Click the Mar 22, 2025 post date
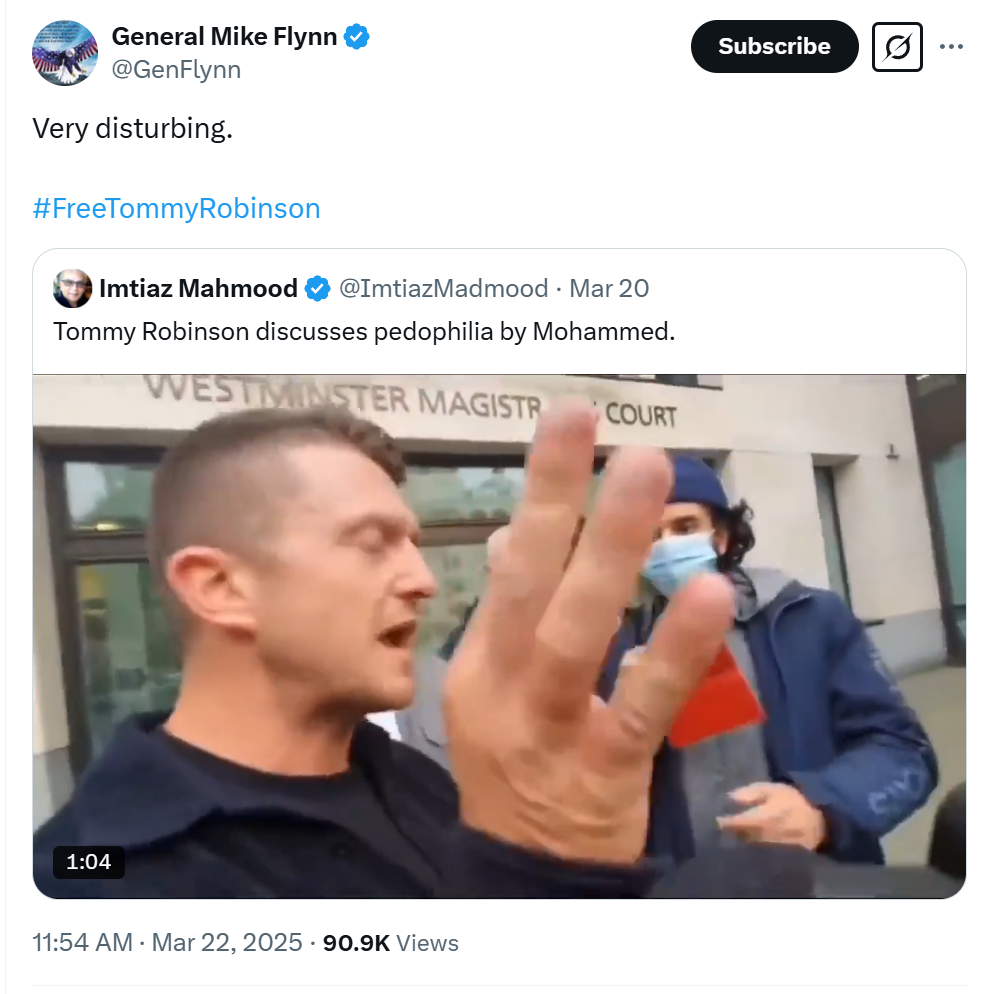 [x=227, y=942]
